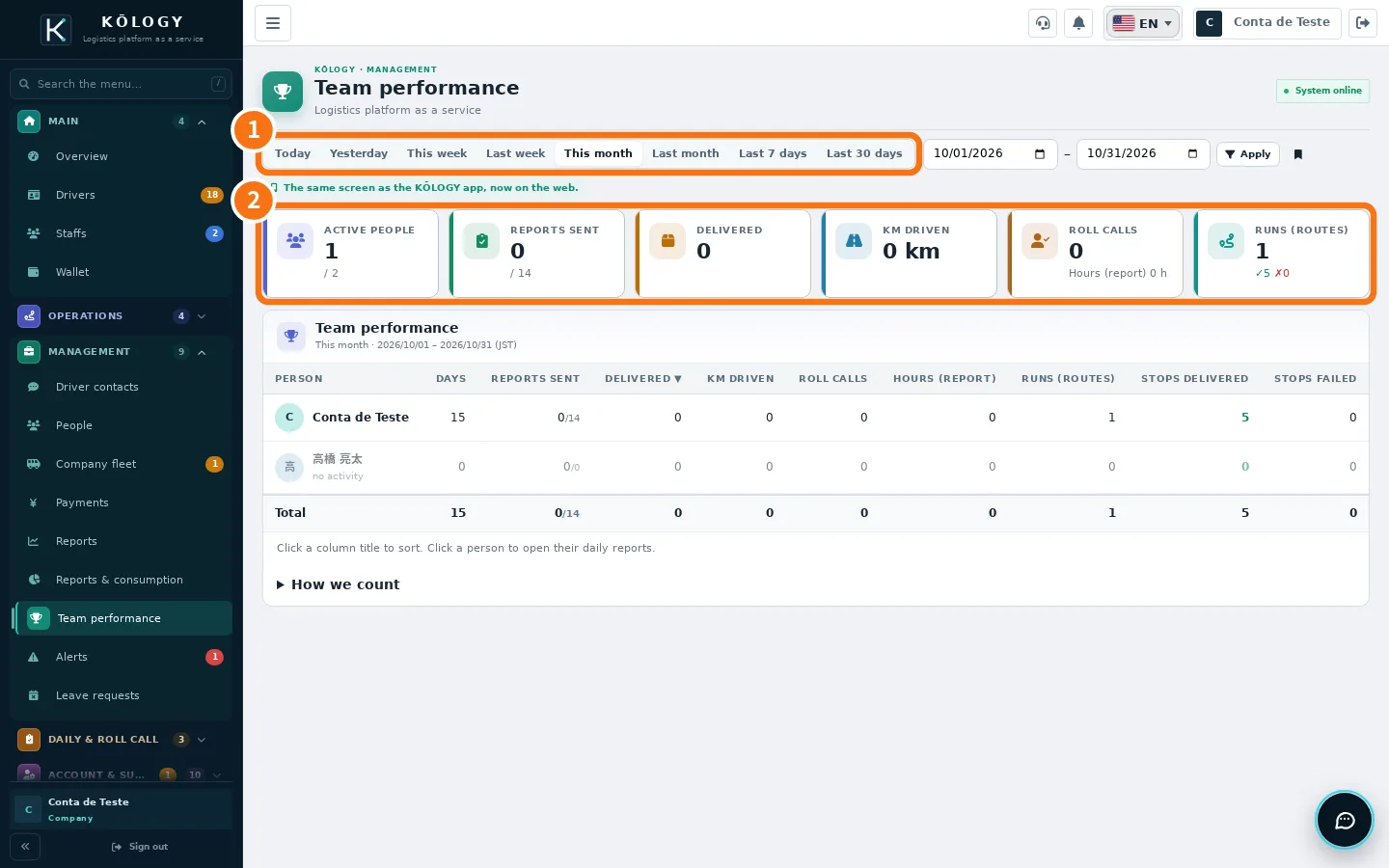Click the Delivered box icon
The image size is (1389, 868).
667,240
